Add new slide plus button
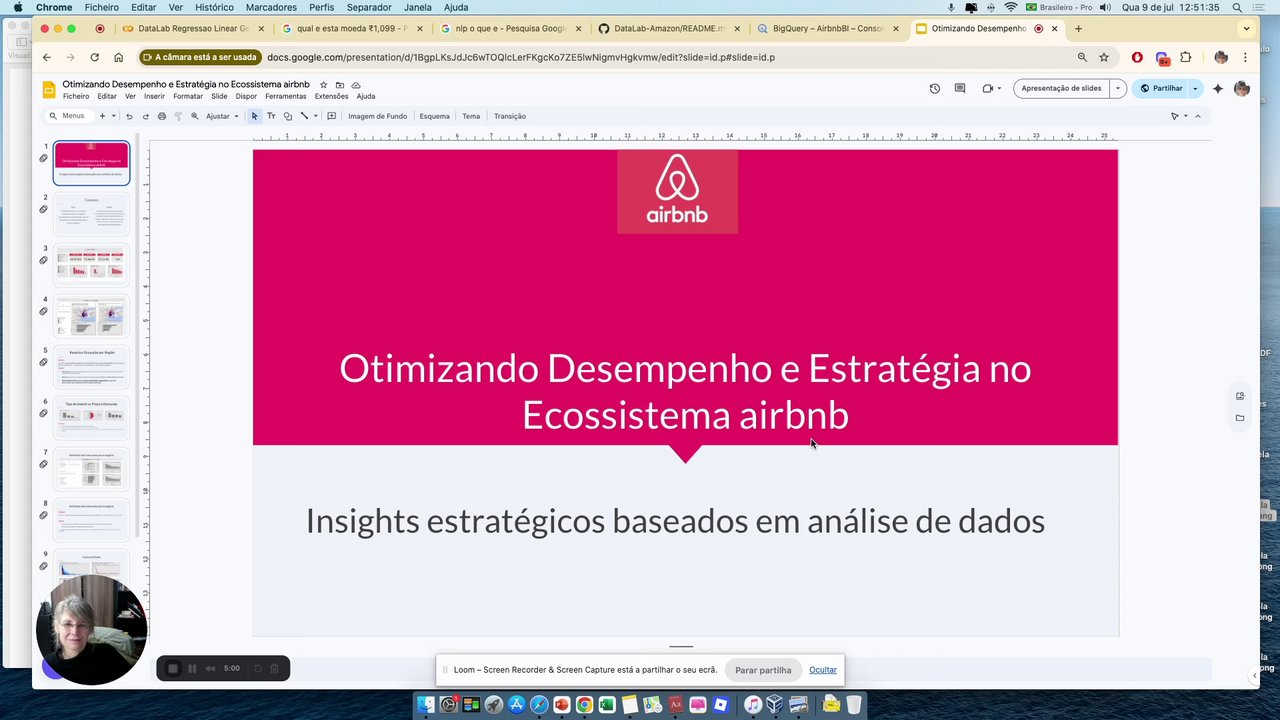Viewport: 1280px width, 720px height. [101, 116]
